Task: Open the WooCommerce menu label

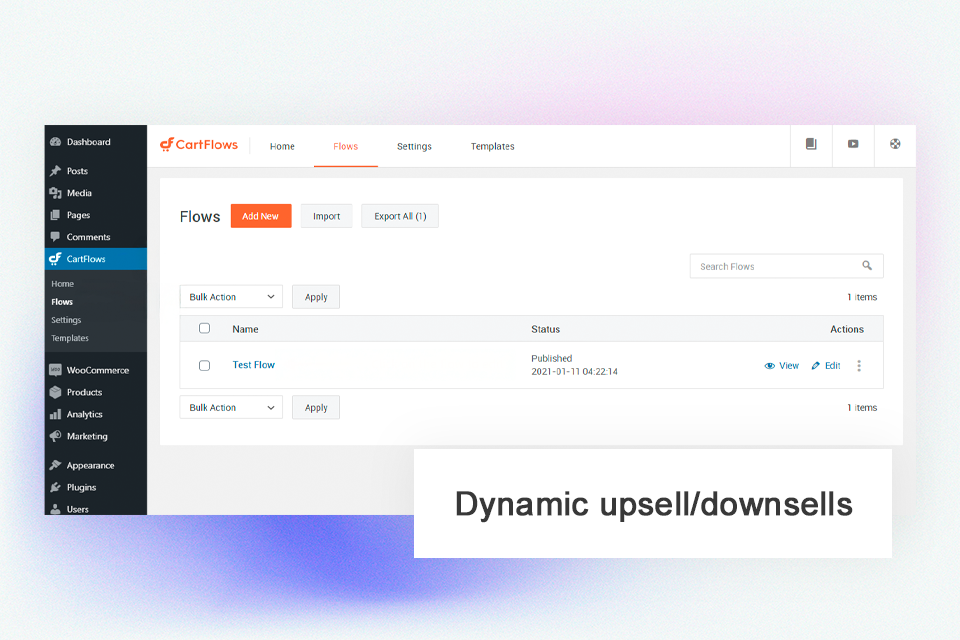Action: (x=98, y=370)
